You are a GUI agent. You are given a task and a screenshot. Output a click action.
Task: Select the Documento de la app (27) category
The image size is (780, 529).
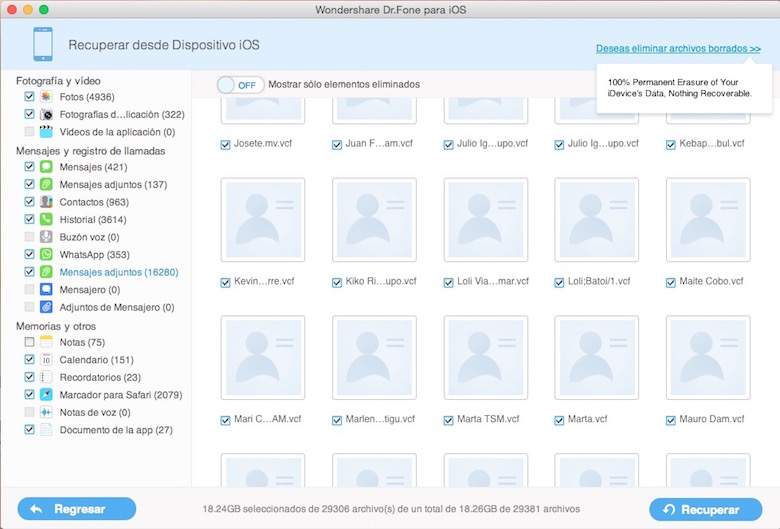[x=116, y=430]
